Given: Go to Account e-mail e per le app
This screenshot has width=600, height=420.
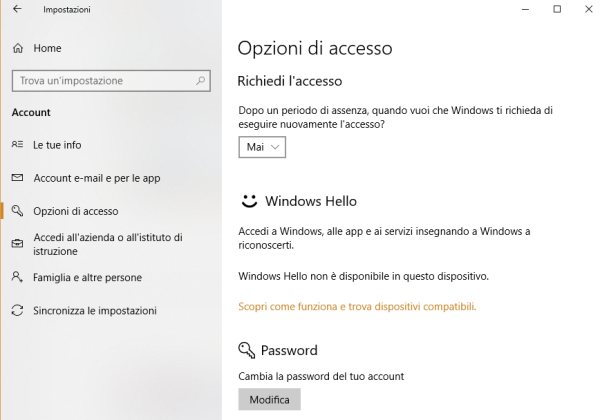Looking at the screenshot, I should pos(97,178).
